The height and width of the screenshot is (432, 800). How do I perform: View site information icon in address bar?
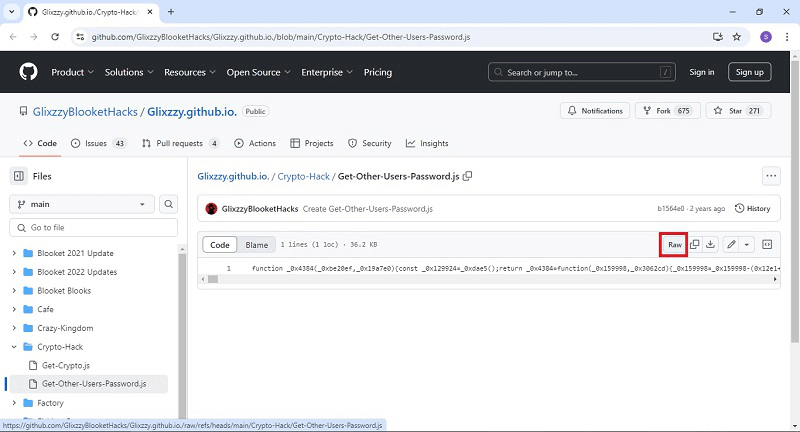tap(80, 37)
